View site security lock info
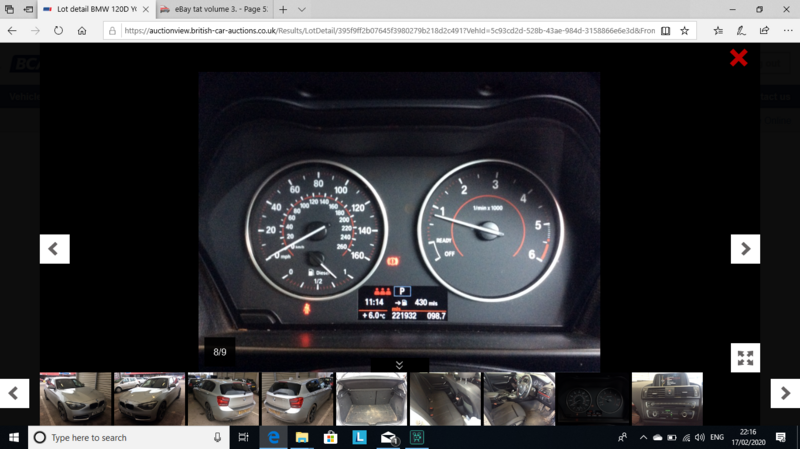 tap(112, 31)
